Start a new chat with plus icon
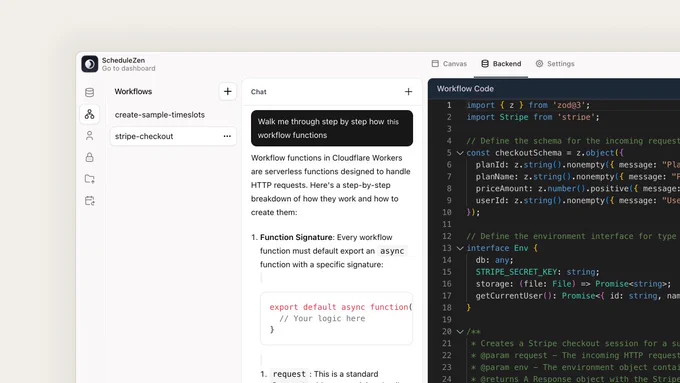The height and width of the screenshot is (383, 680). pyautogui.click(x=408, y=92)
